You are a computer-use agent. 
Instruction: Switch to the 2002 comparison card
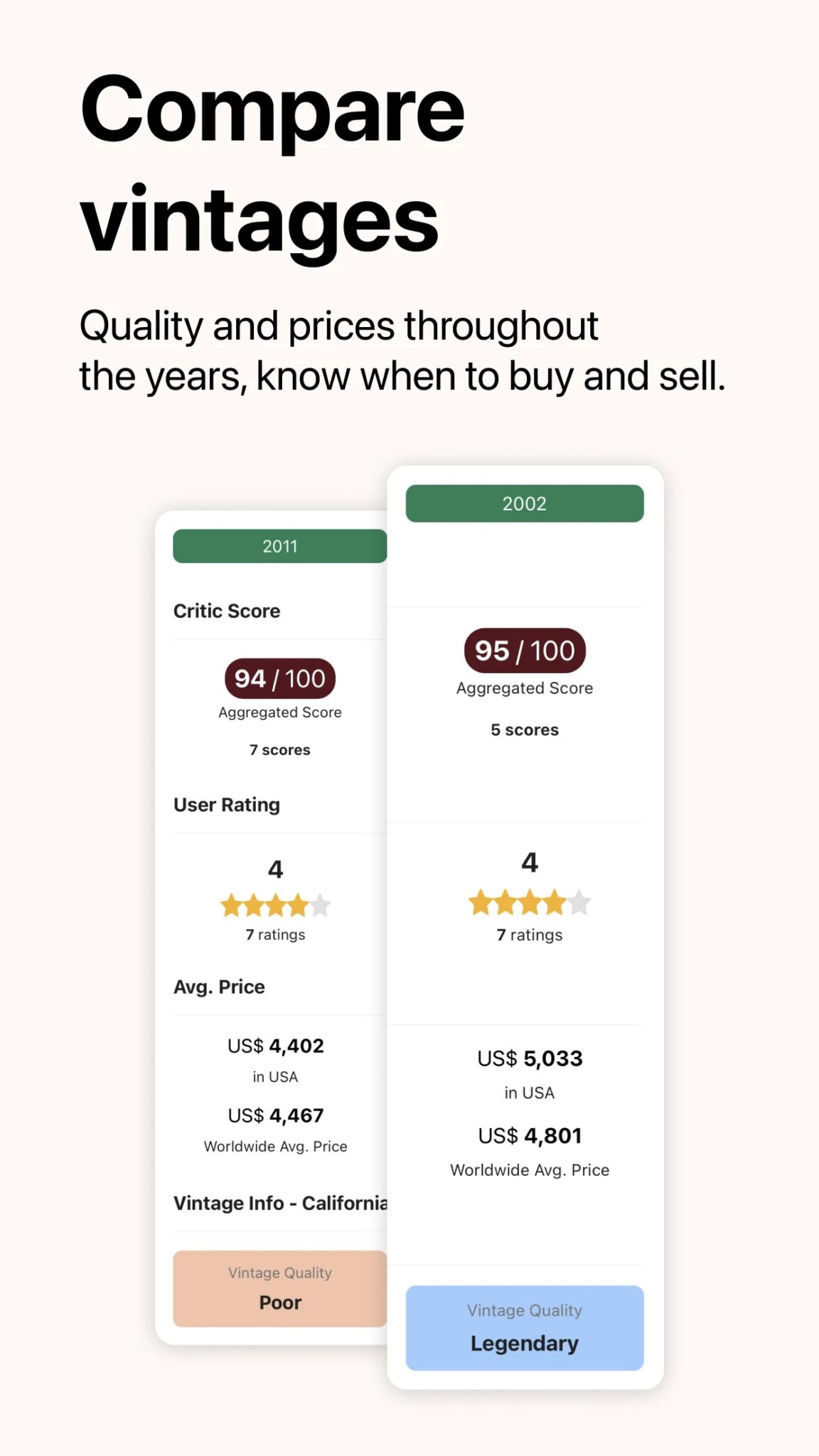coord(524,924)
